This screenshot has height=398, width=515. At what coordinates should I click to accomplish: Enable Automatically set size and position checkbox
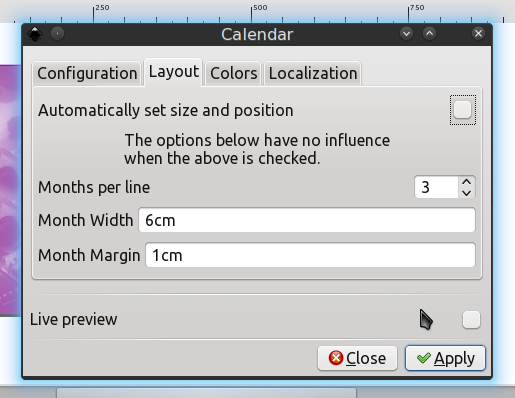tap(463, 110)
